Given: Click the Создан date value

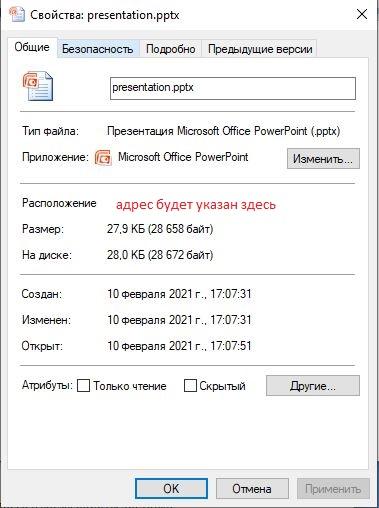Looking at the screenshot, I should point(179,294).
